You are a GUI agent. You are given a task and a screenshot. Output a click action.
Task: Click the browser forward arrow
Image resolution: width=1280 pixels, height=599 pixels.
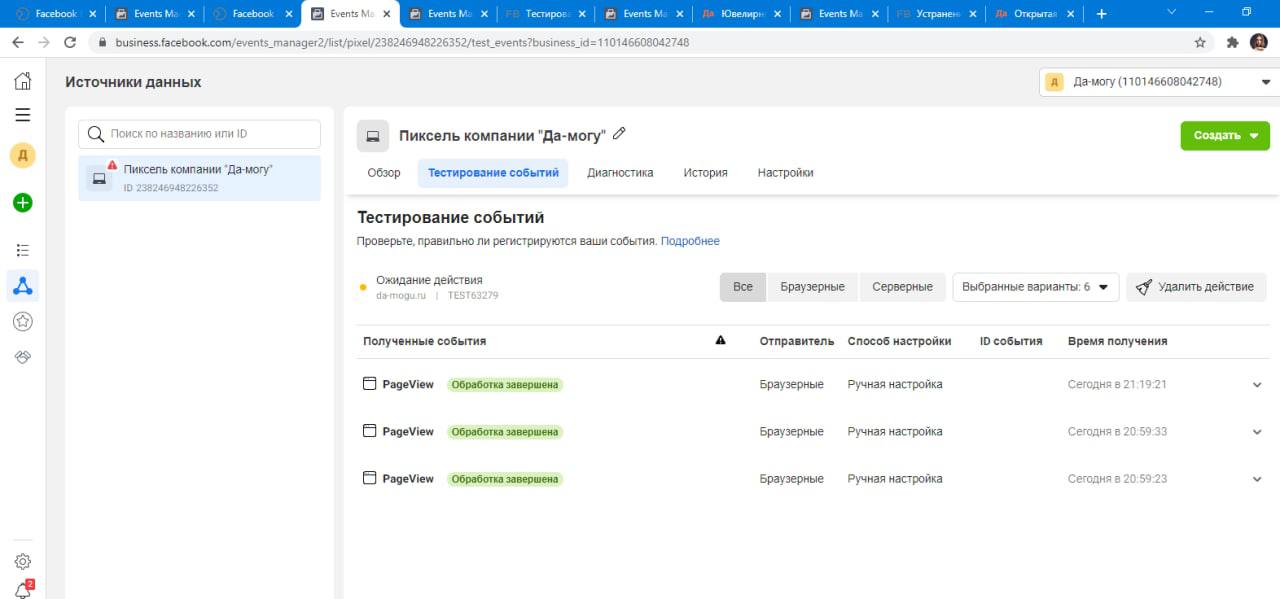click(x=43, y=43)
